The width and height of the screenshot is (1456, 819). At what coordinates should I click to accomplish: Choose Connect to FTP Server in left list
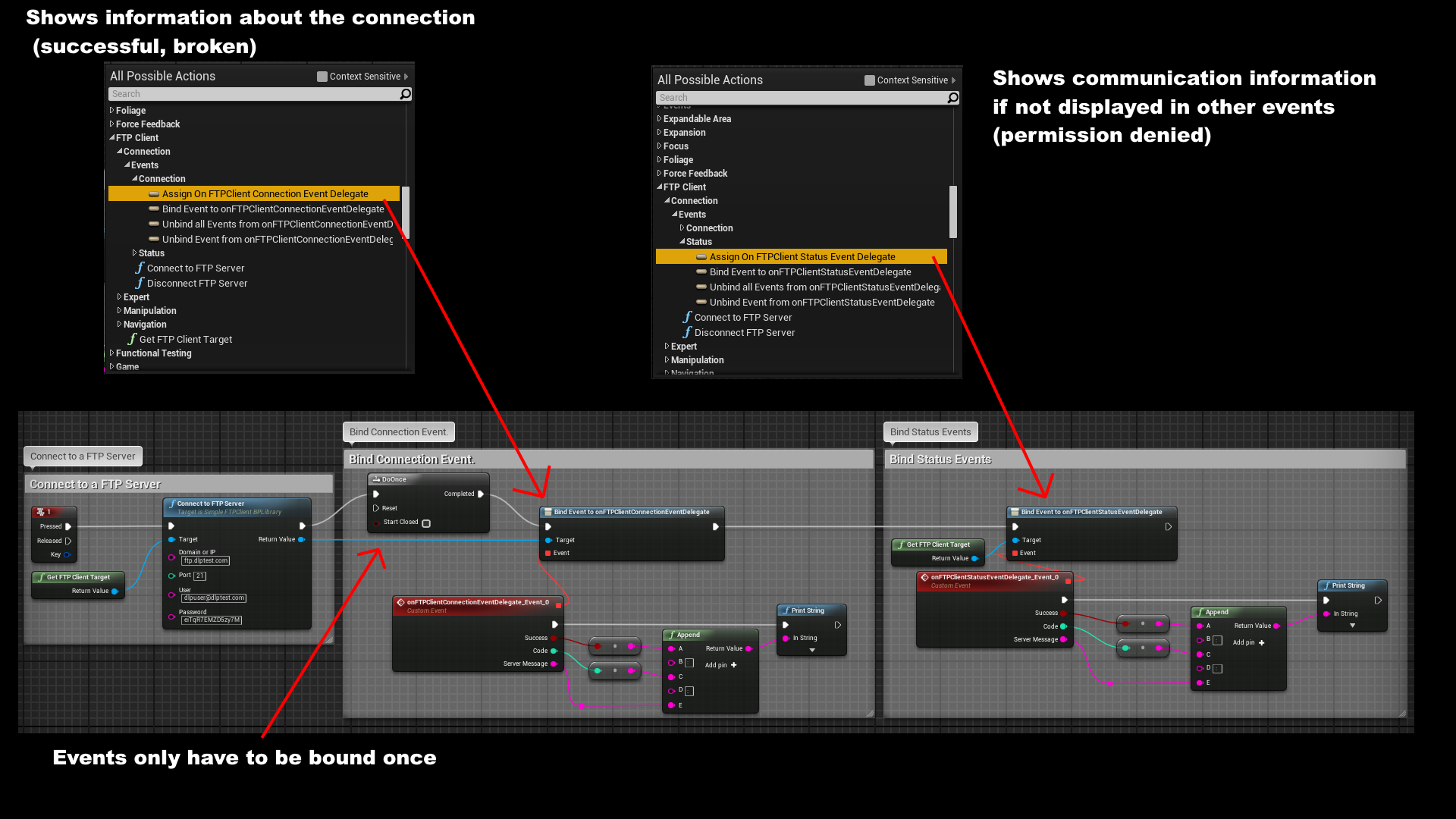[195, 268]
